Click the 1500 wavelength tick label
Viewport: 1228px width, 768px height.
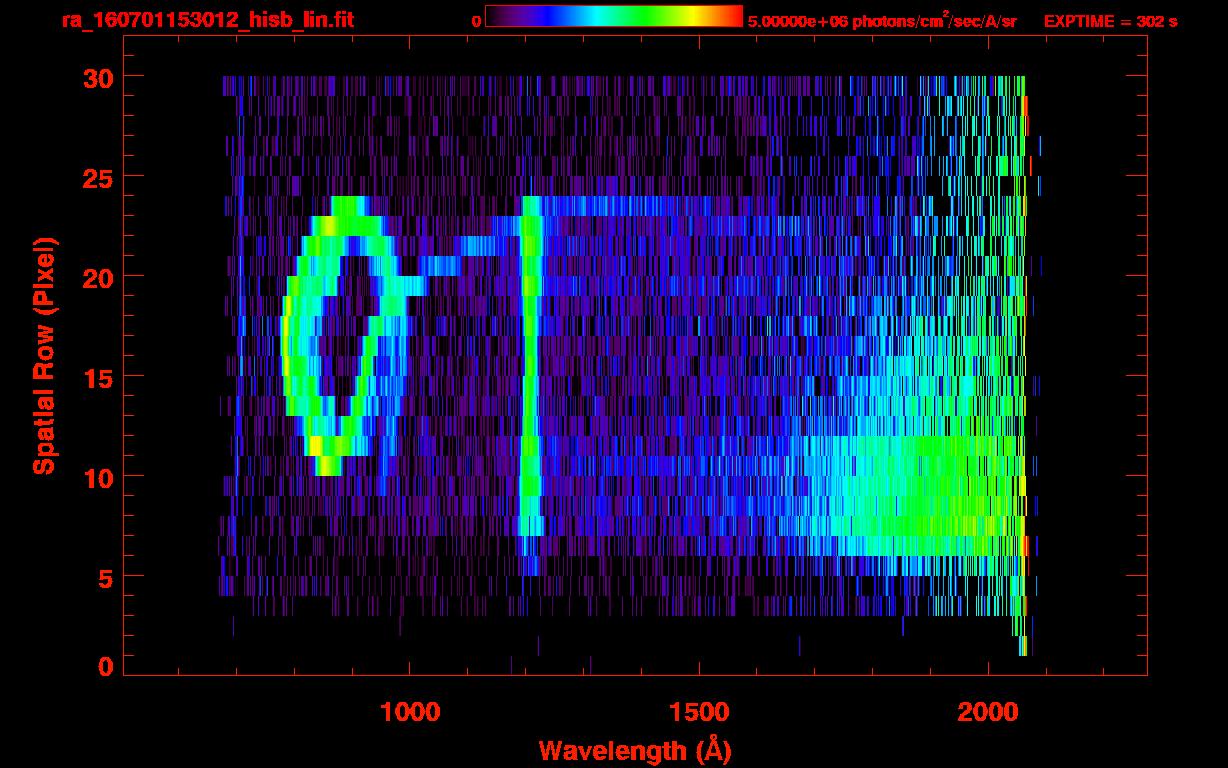[x=698, y=712]
